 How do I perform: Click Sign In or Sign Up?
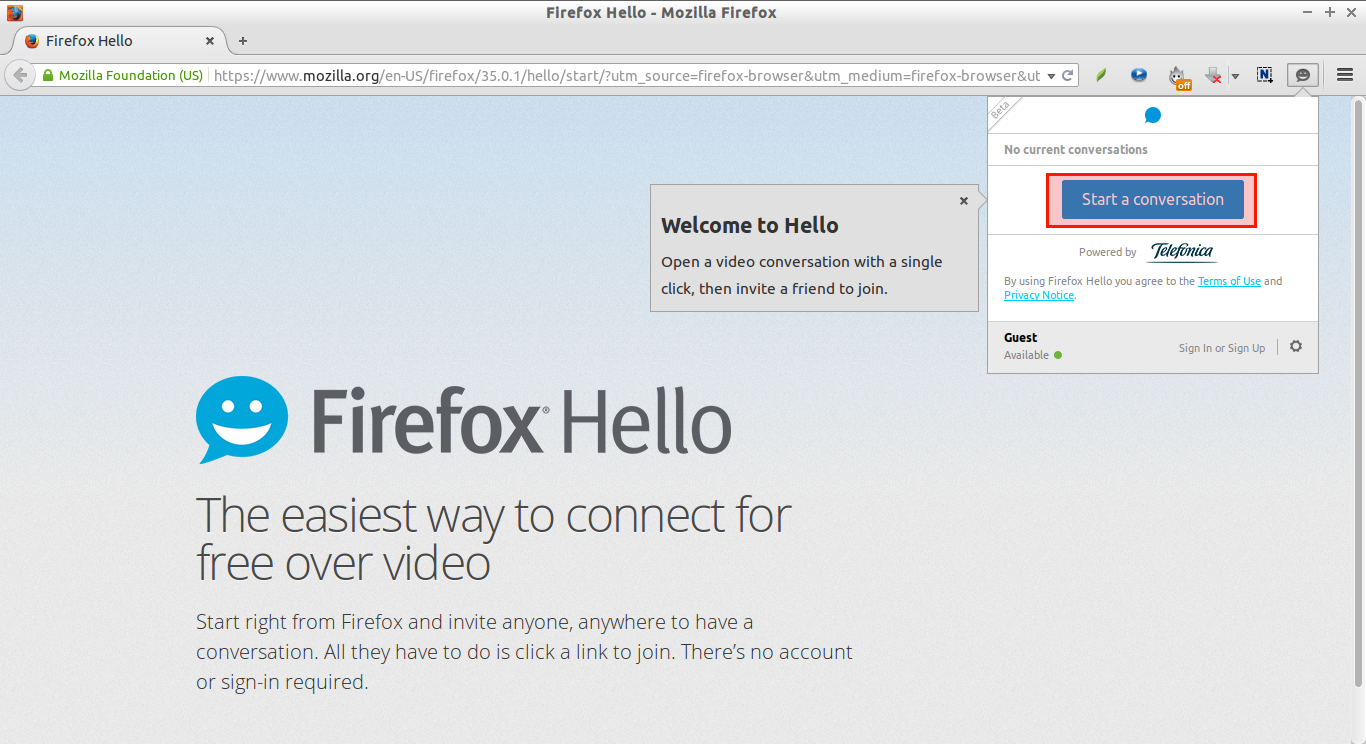[1221, 348]
